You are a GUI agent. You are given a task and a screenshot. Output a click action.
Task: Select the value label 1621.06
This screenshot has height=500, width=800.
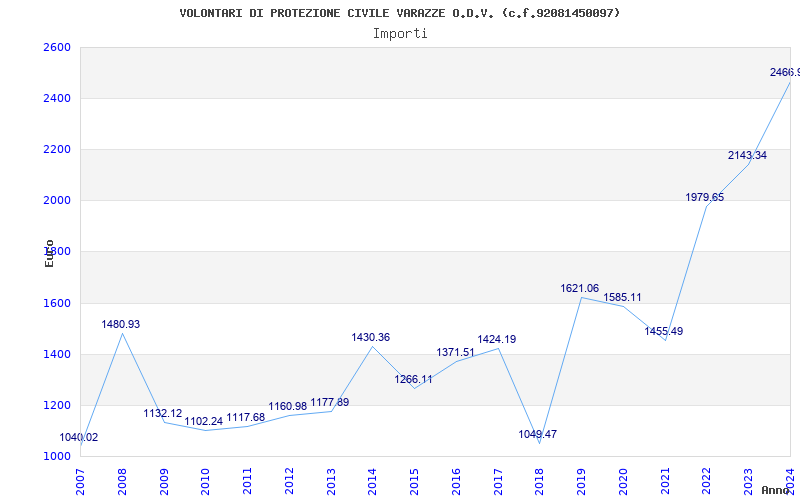pyautogui.click(x=580, y=289)
